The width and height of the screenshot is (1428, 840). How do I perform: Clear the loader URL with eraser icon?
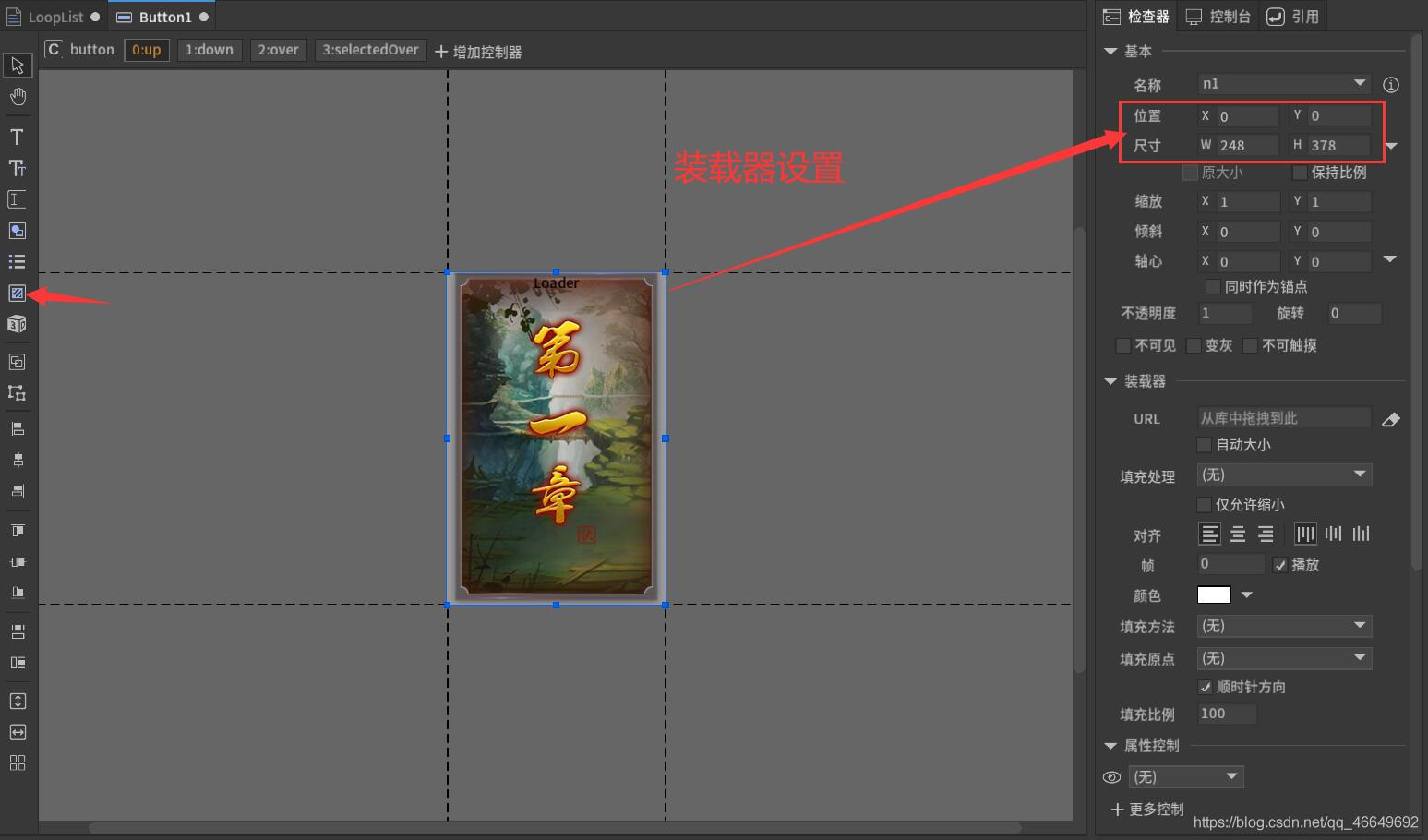tap(1391, 419)
